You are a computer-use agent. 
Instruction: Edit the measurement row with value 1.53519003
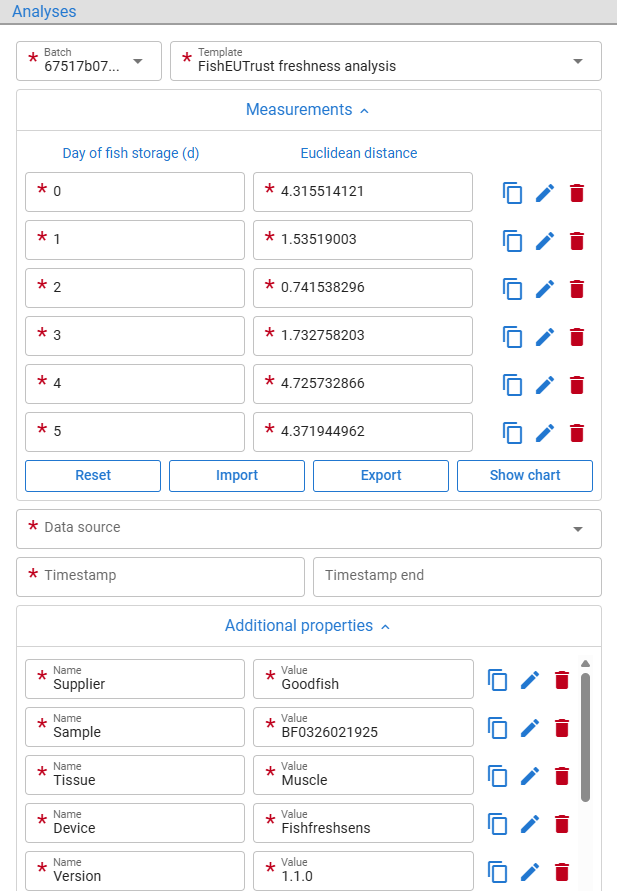click(x=545, y=241)
